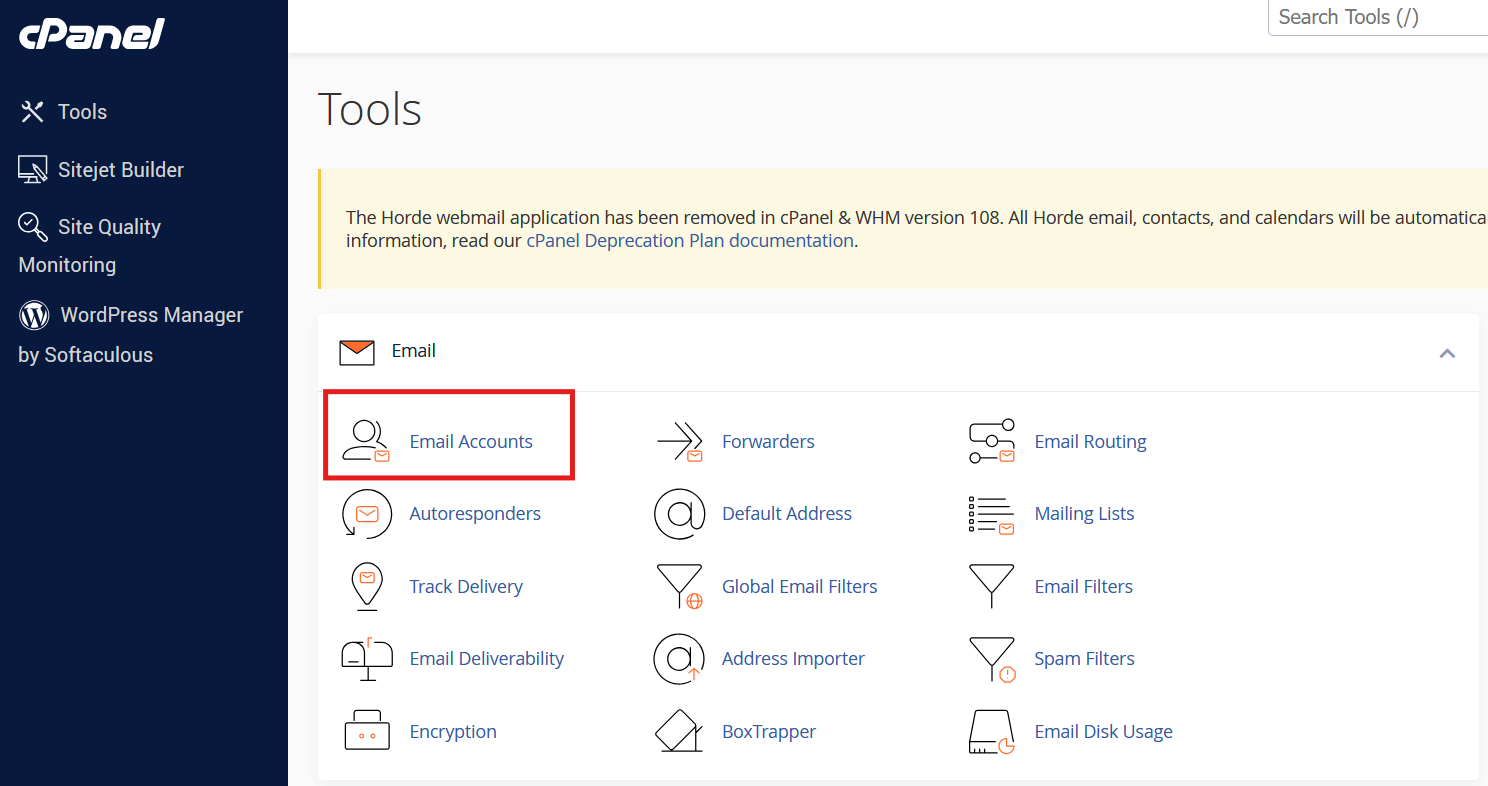Click the Encryption icon
This screenshot has height=786, width=1488.
tap(366, 731)
